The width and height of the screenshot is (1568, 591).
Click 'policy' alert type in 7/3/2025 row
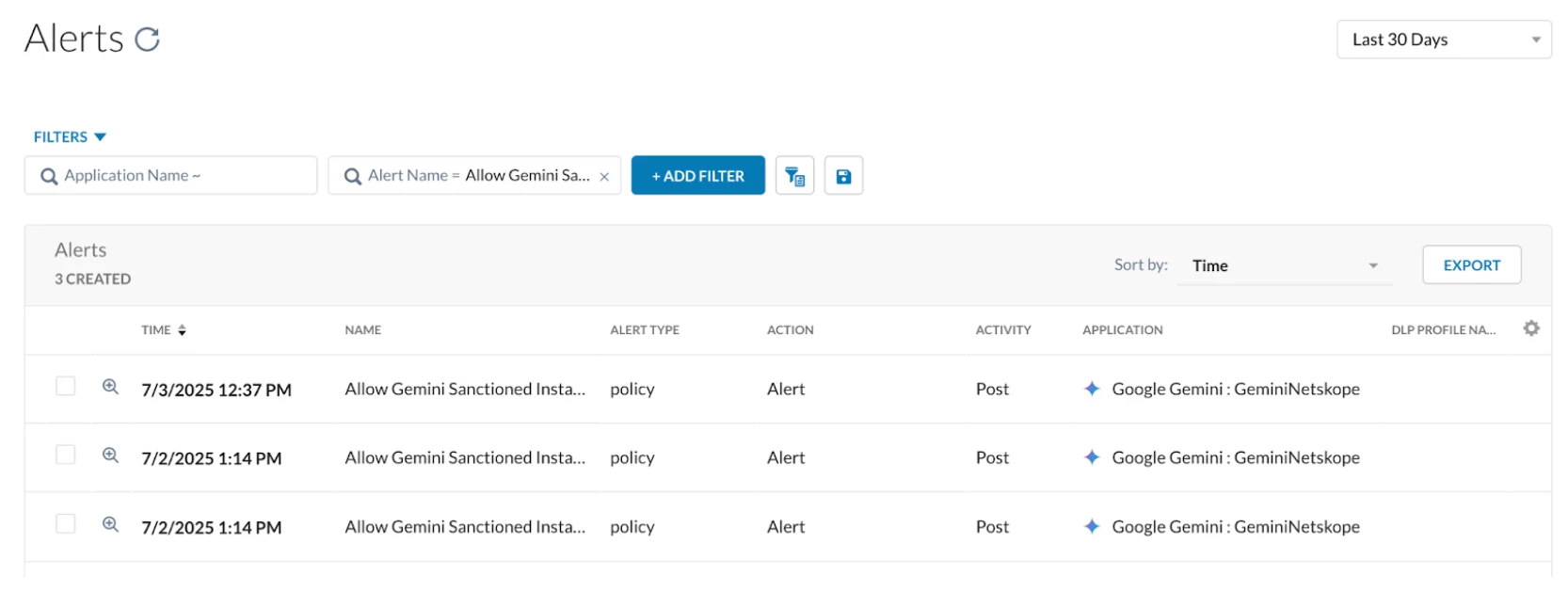pos(632,390)
